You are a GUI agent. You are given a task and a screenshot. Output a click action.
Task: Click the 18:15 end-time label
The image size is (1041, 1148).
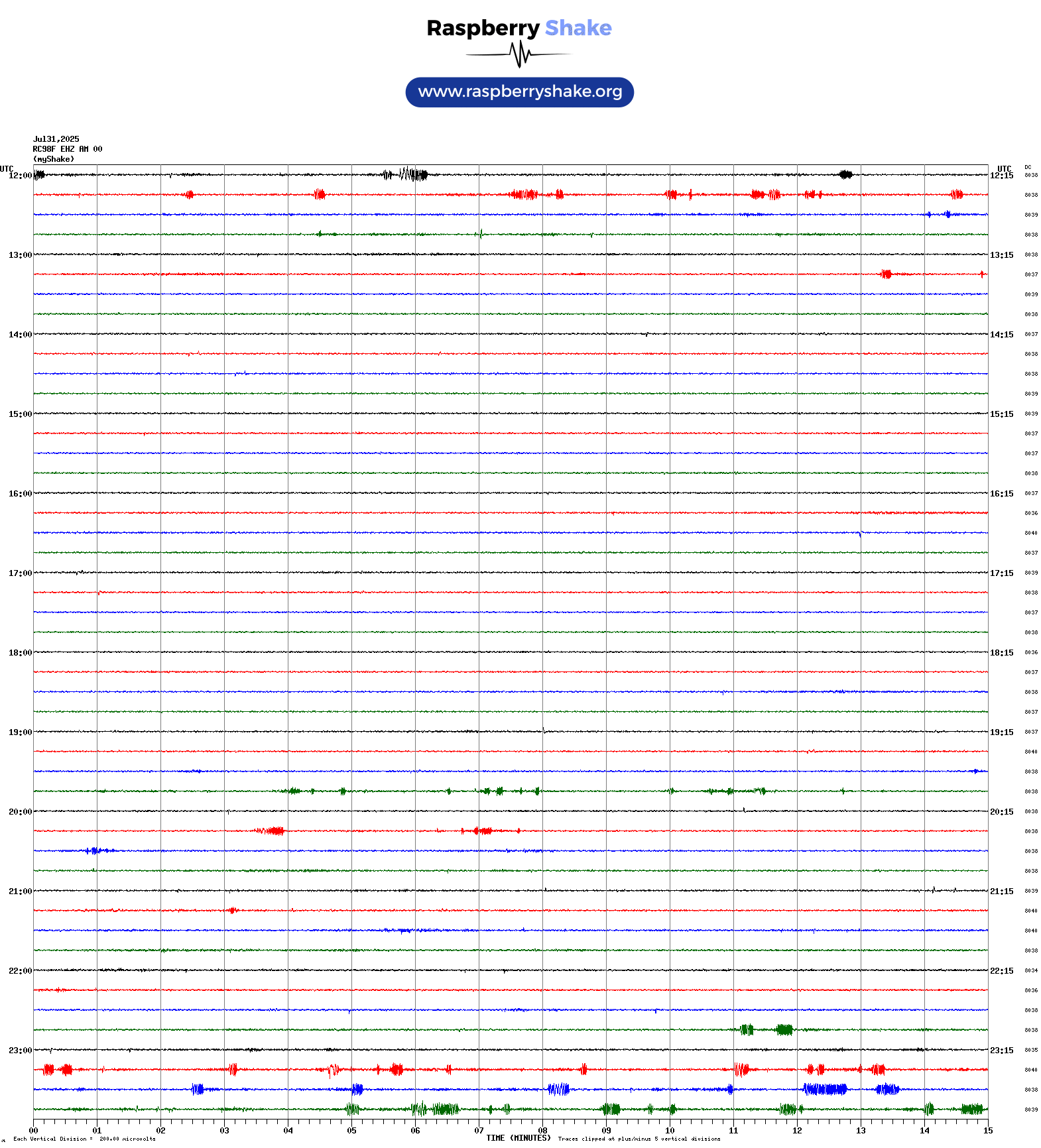1002,653
